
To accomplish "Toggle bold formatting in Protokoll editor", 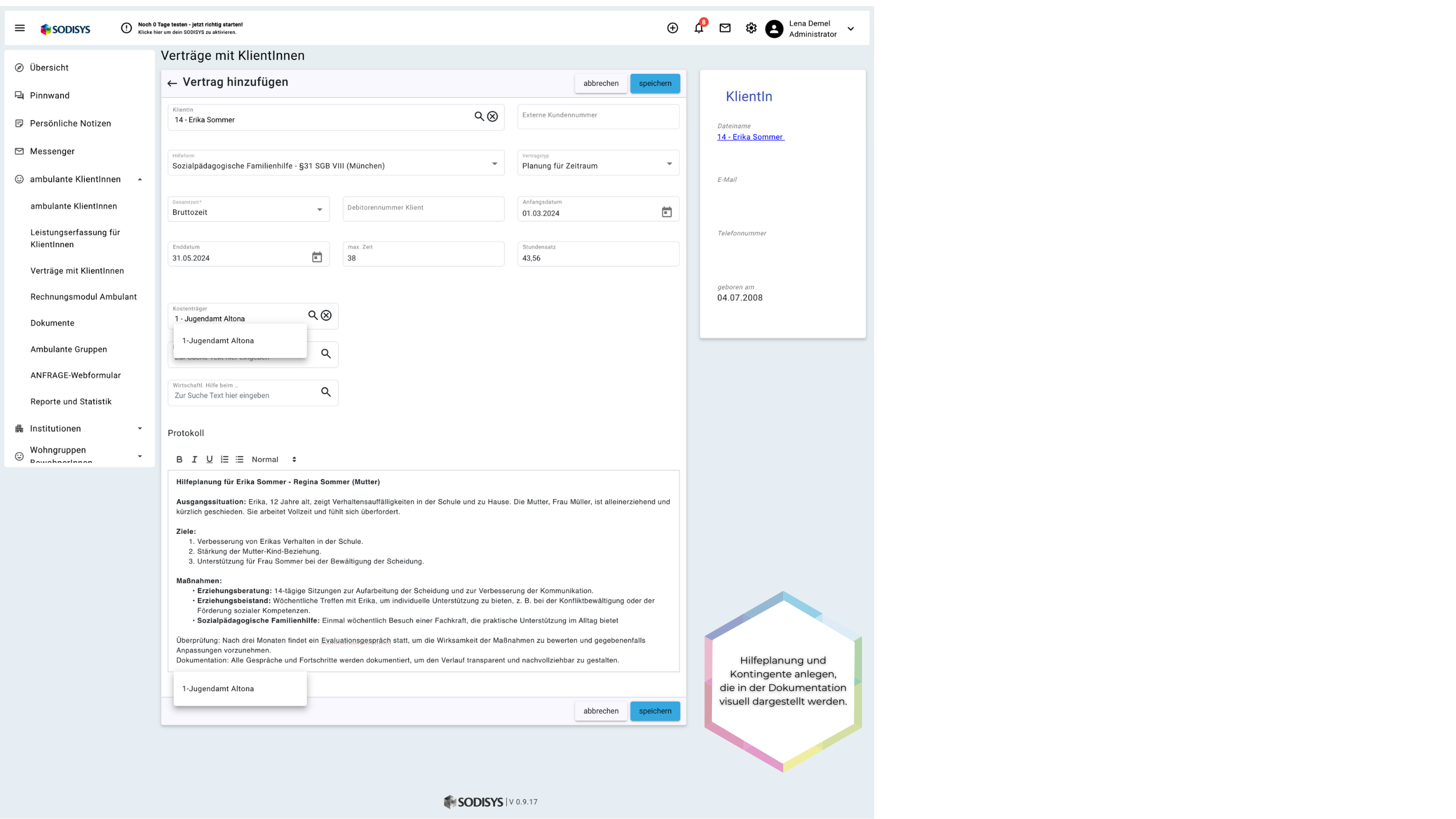I will pyautogui.click(x=179, y=459).
